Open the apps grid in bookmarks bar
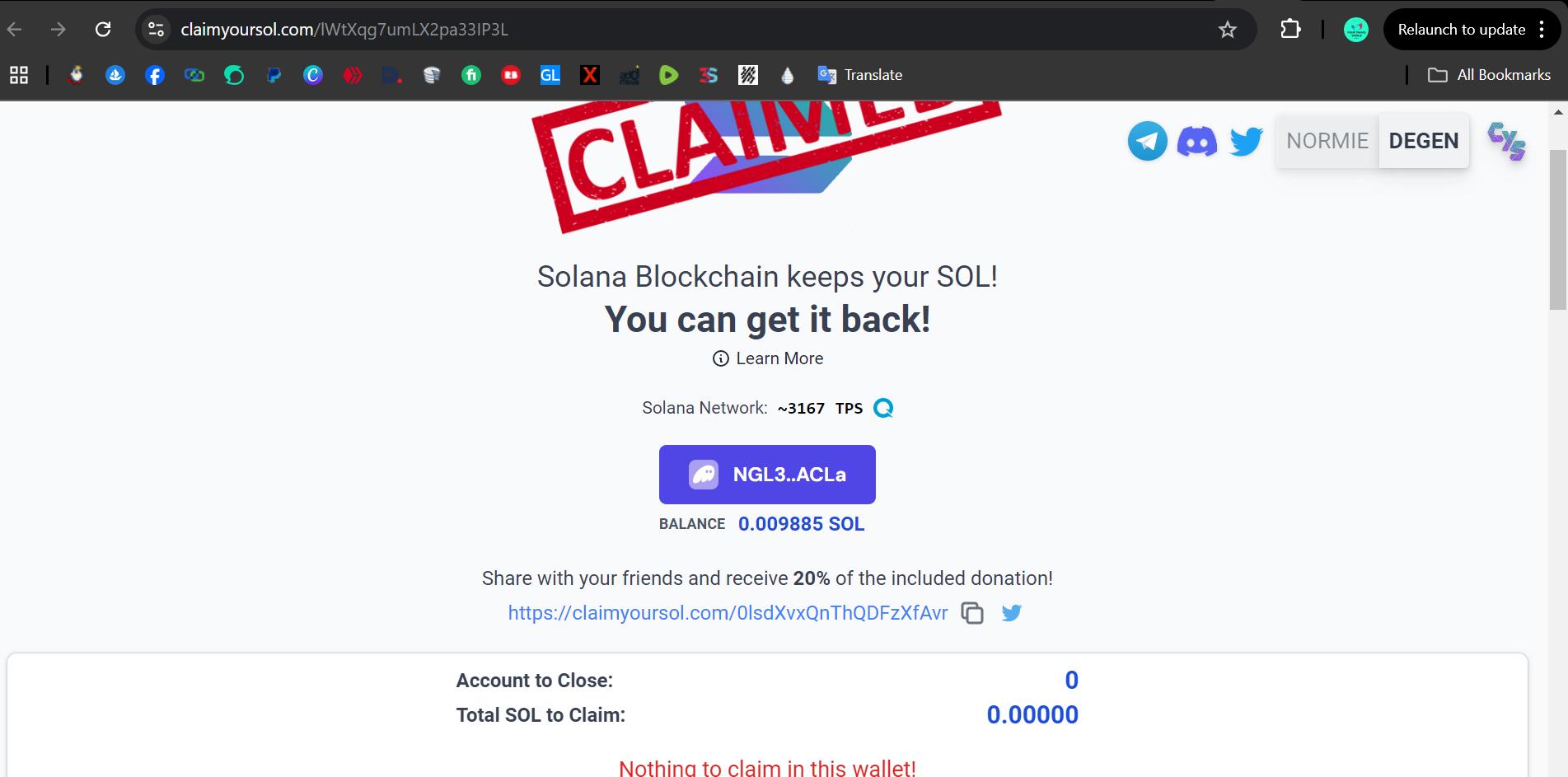This screenshot has height=777, width=1568. pyautogui.click(x=19, y=75)
